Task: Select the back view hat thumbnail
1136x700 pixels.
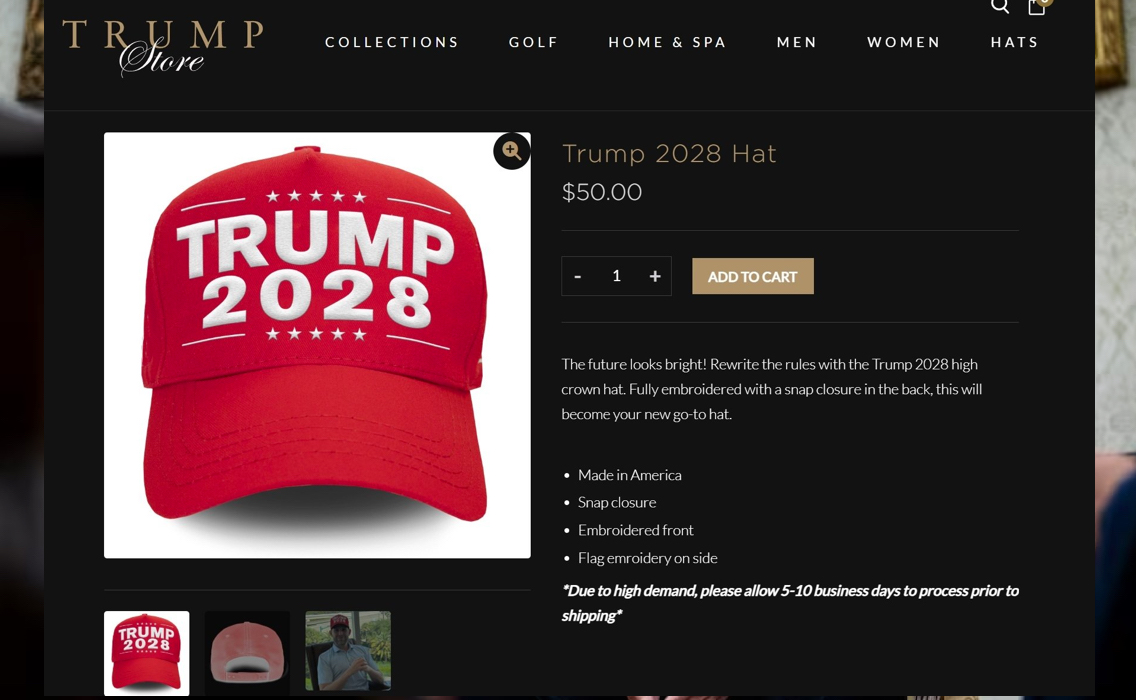Action: click(x=247, y=653)
